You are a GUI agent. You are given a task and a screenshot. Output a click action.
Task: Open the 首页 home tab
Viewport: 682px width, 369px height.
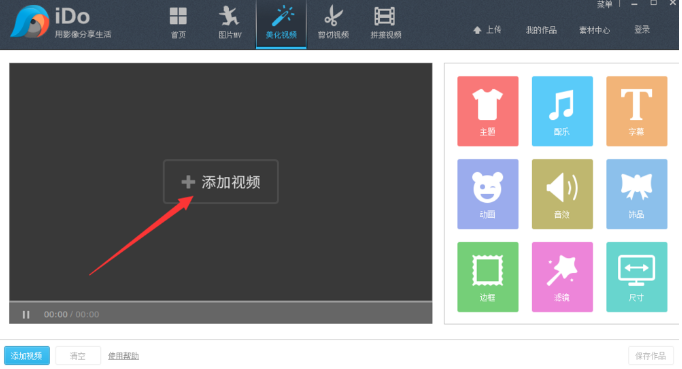click(x=178, y=23)
